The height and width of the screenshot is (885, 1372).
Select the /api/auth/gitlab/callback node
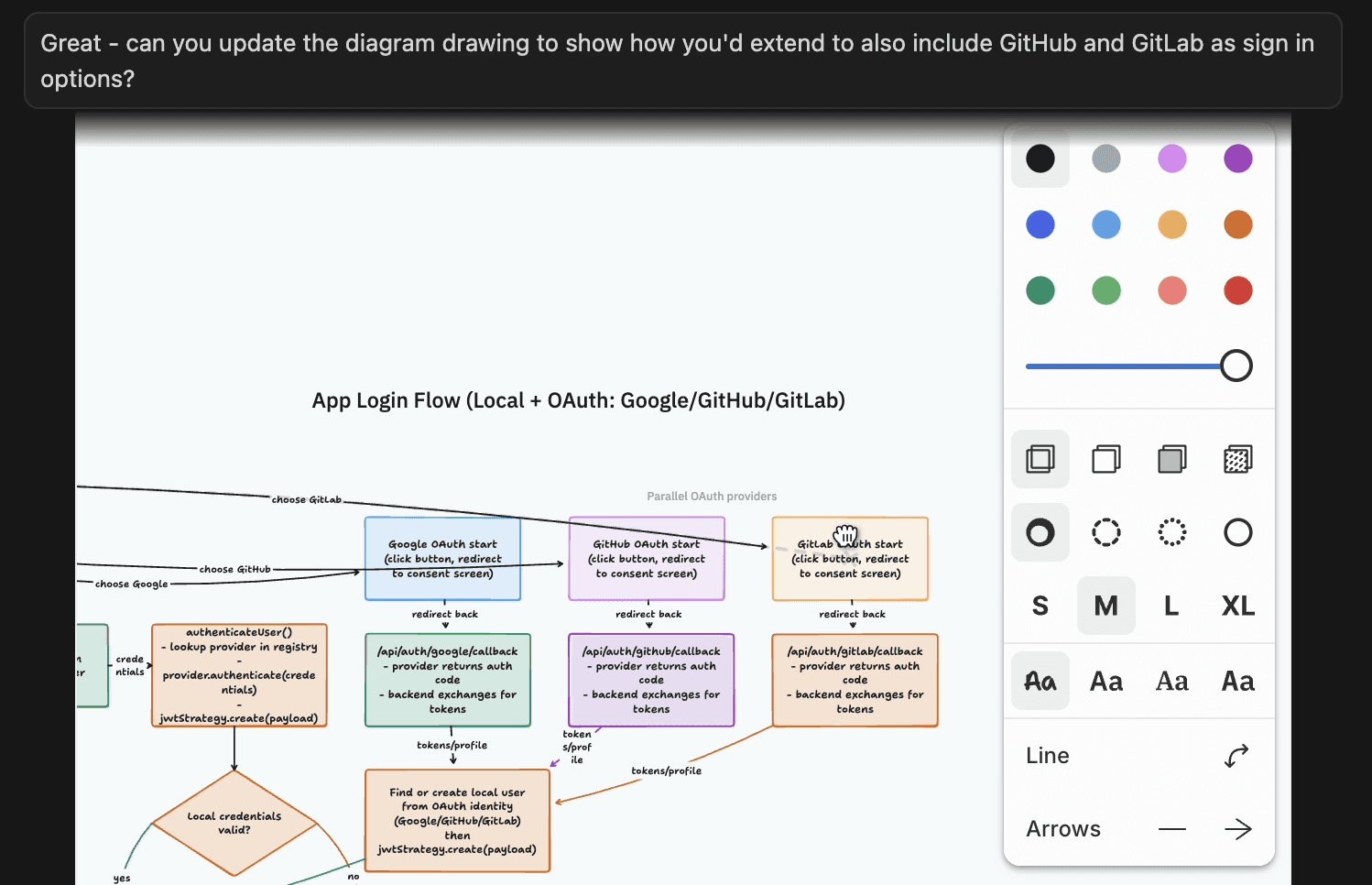coord(855,680)
